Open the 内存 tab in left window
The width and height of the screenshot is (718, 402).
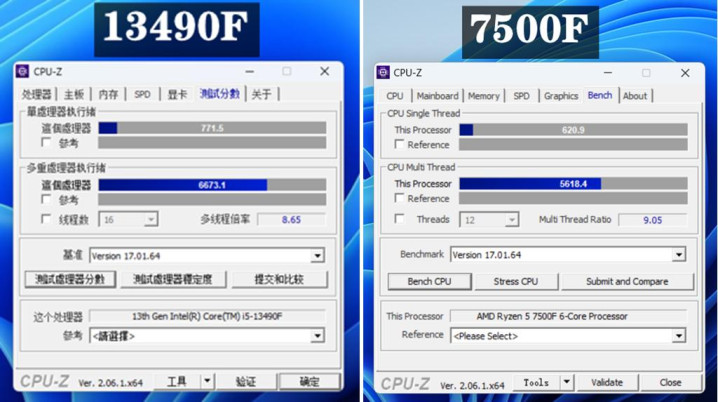(x=109, y=95)
